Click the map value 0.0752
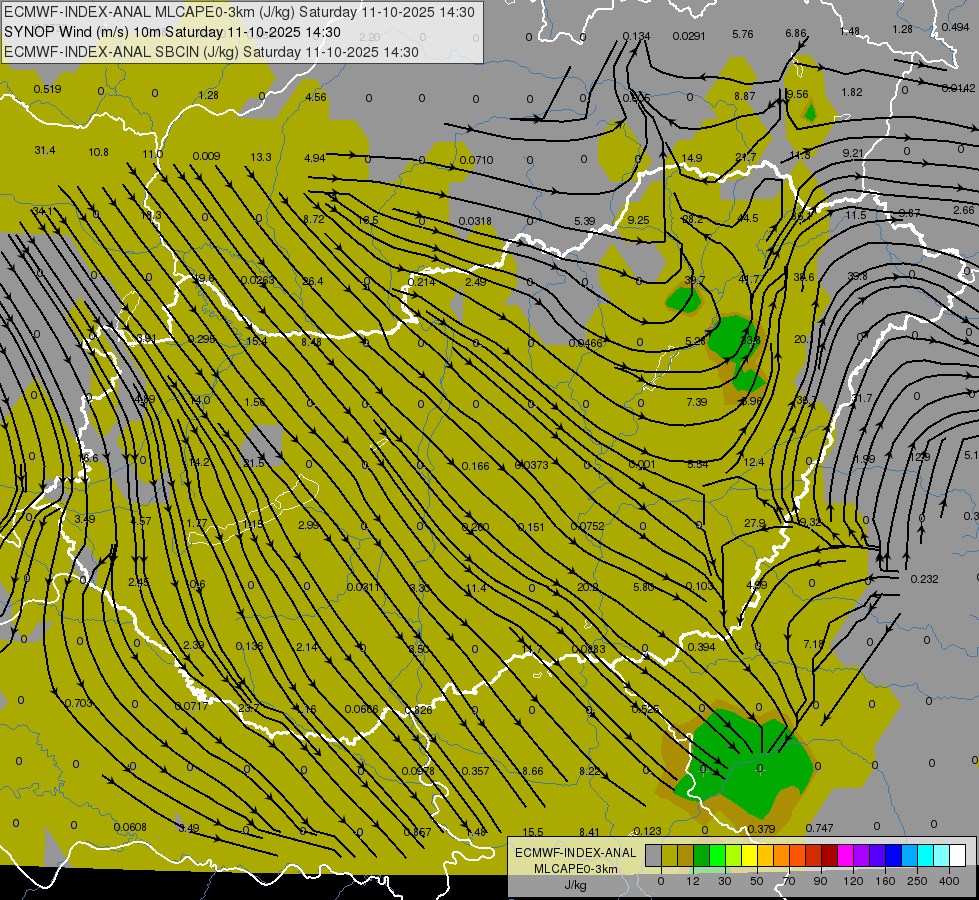 click(x=588, y=526)
